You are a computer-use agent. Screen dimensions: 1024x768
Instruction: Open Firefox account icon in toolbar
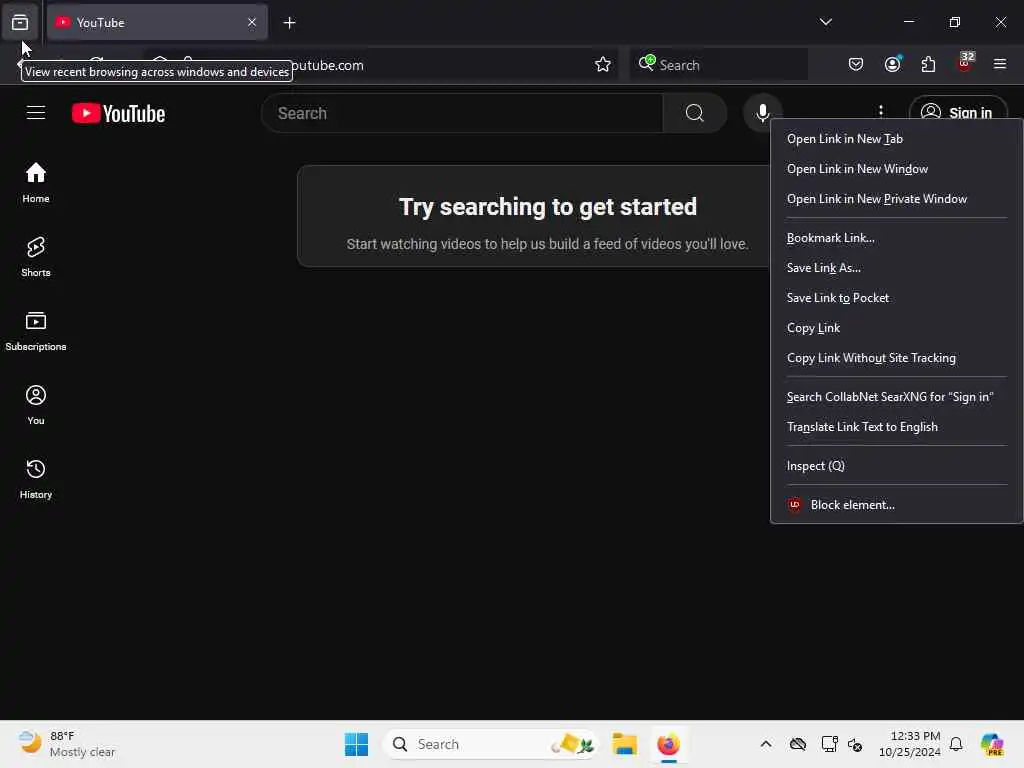point(892,65)
